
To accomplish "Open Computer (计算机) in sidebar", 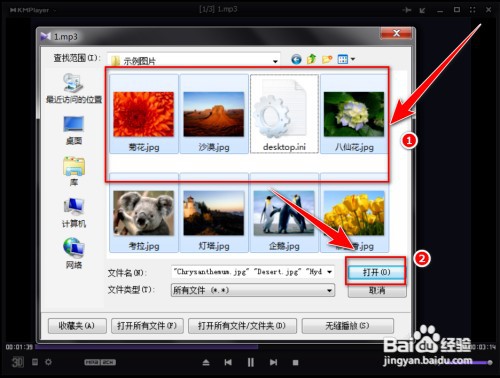I will click(74, 212).
